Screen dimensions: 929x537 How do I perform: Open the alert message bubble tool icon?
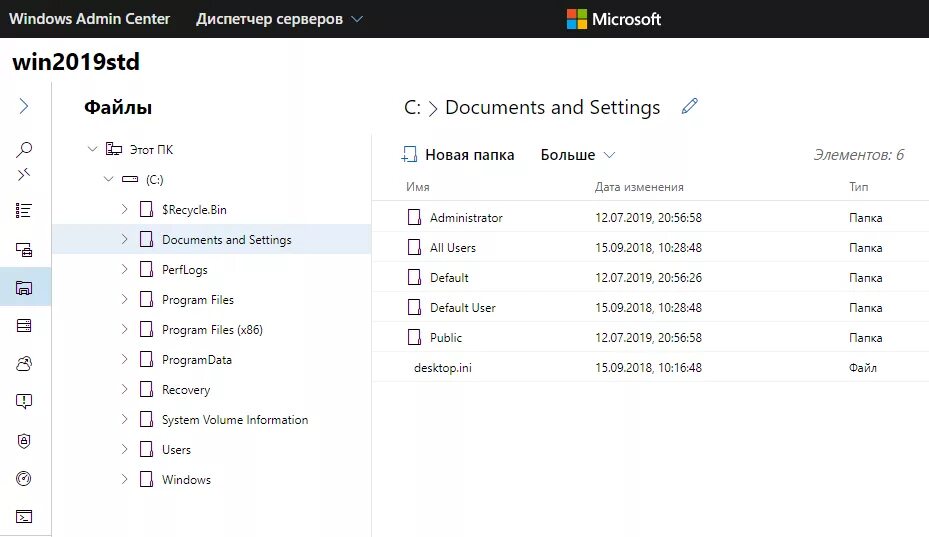[x=24, y=401]
